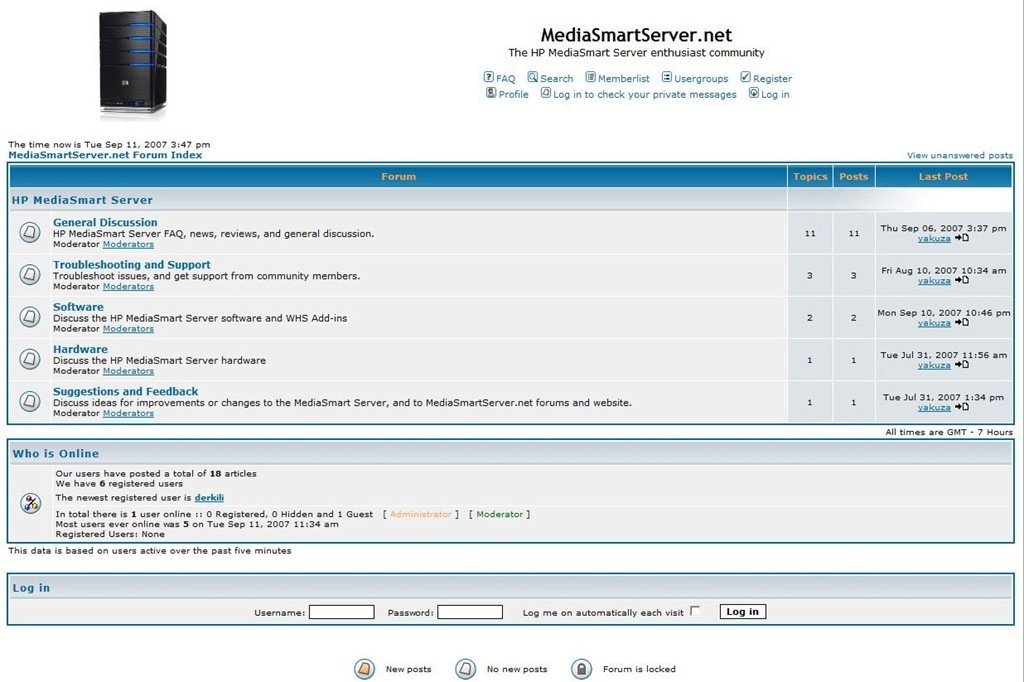The image size is (1024, 682).
Task: Open the Usergroups menu link
Action: point(701,78)
